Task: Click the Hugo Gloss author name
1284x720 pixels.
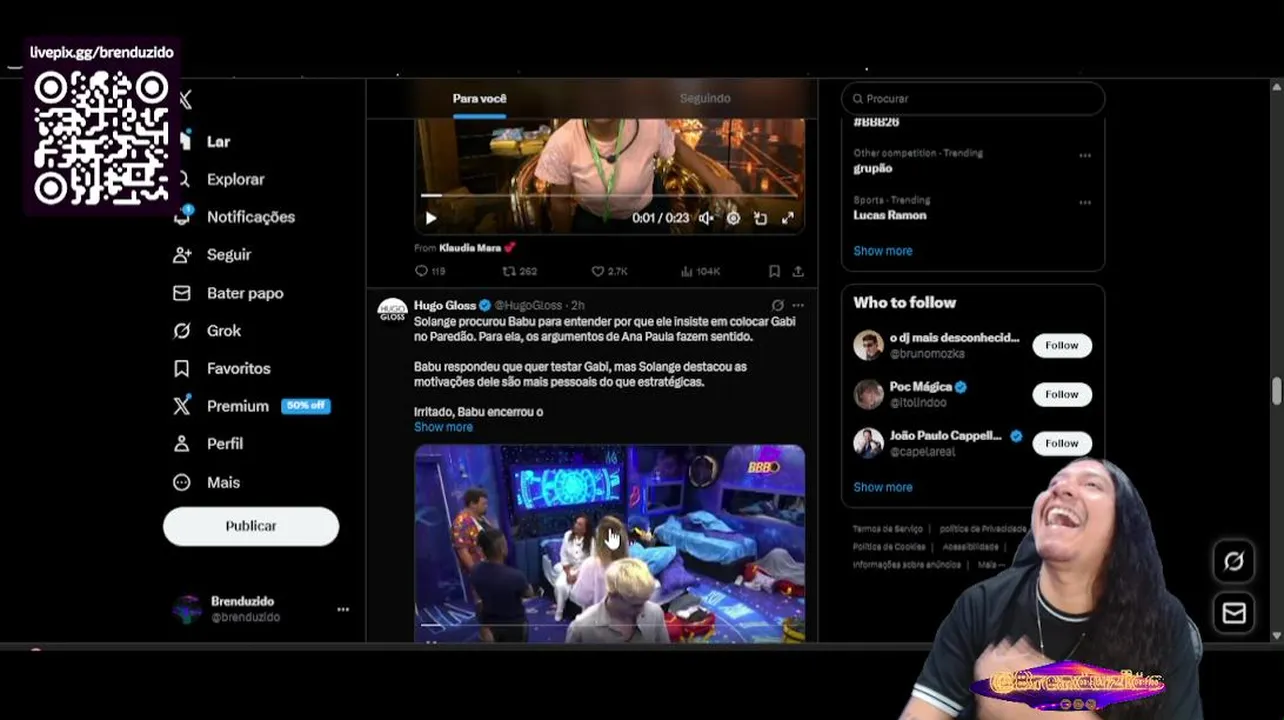Action: coord(445,305)
